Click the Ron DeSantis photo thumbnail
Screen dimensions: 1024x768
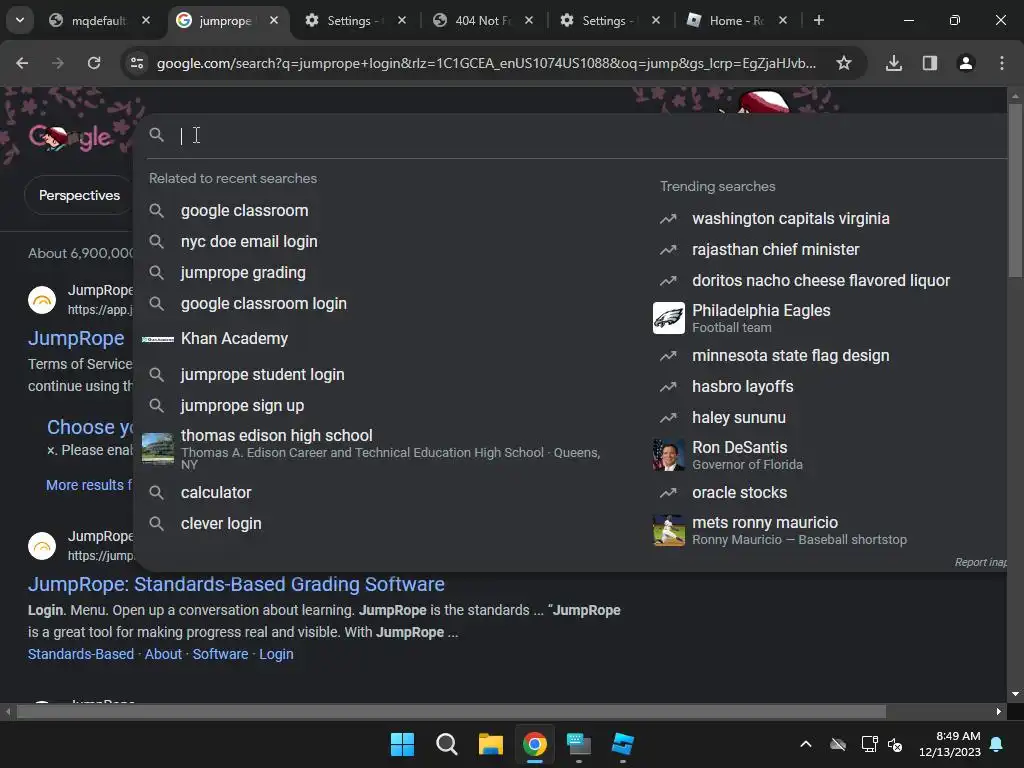pos(669,455)
